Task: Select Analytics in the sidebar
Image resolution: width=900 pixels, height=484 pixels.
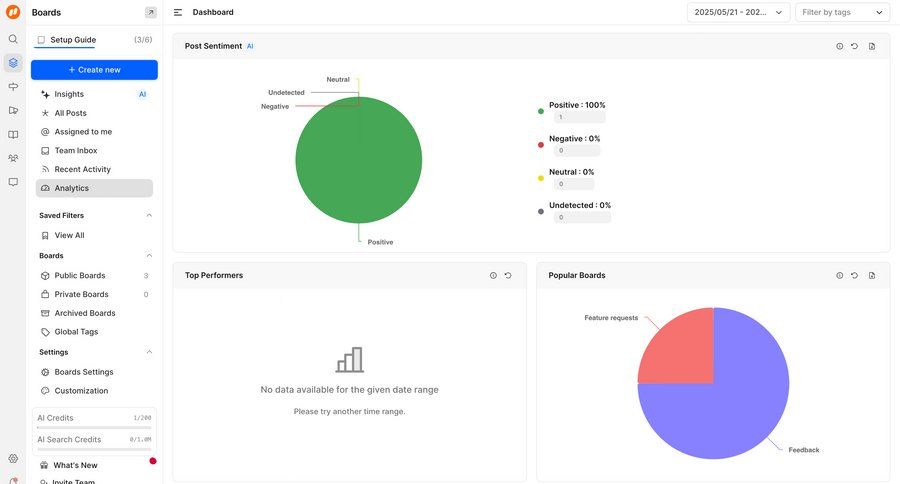Action: coord(94,188)
